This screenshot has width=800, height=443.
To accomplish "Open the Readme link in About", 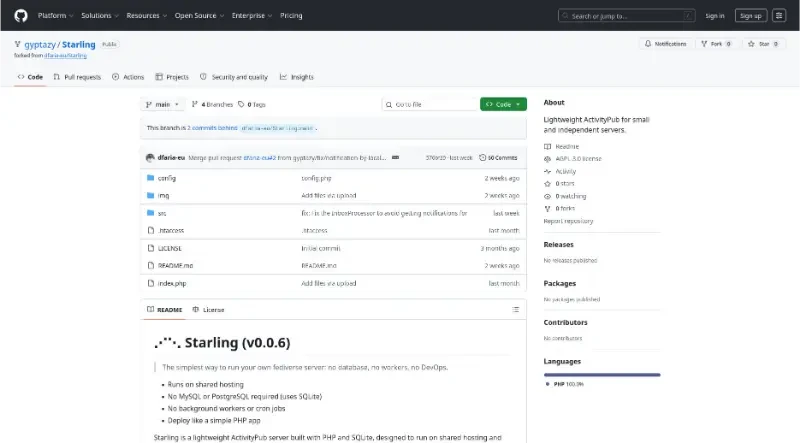I will (x=561, y=146).
